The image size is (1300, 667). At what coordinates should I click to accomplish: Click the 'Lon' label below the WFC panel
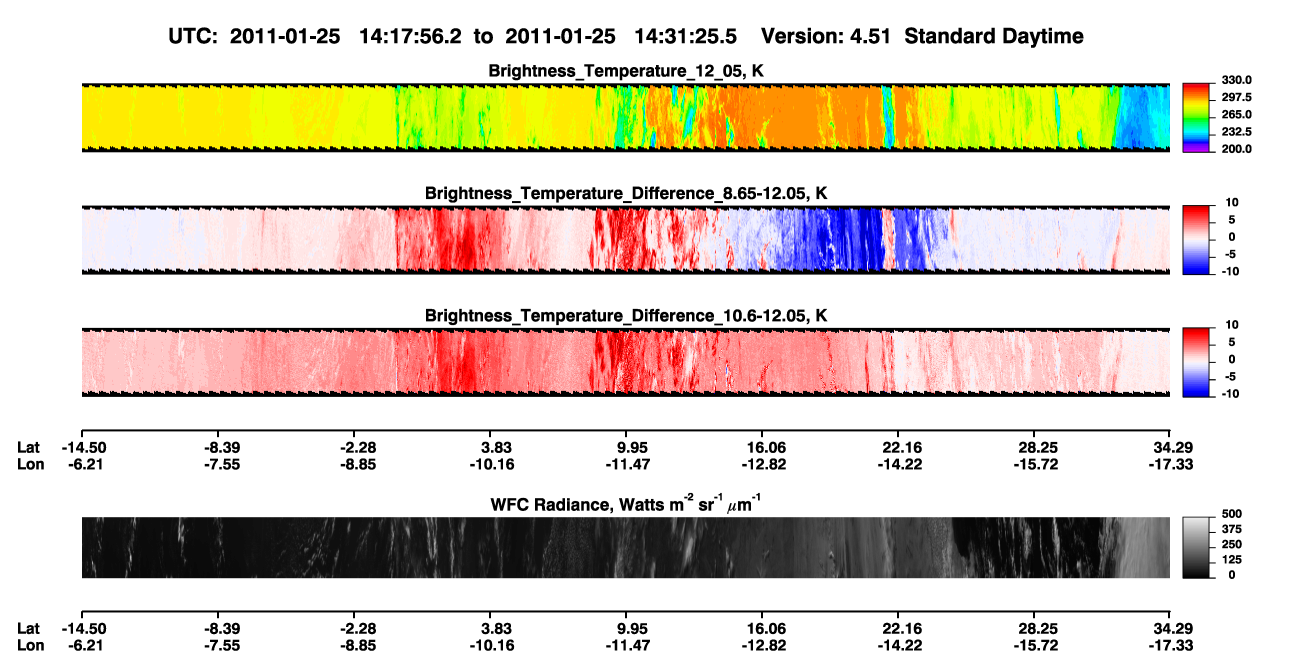29,646
